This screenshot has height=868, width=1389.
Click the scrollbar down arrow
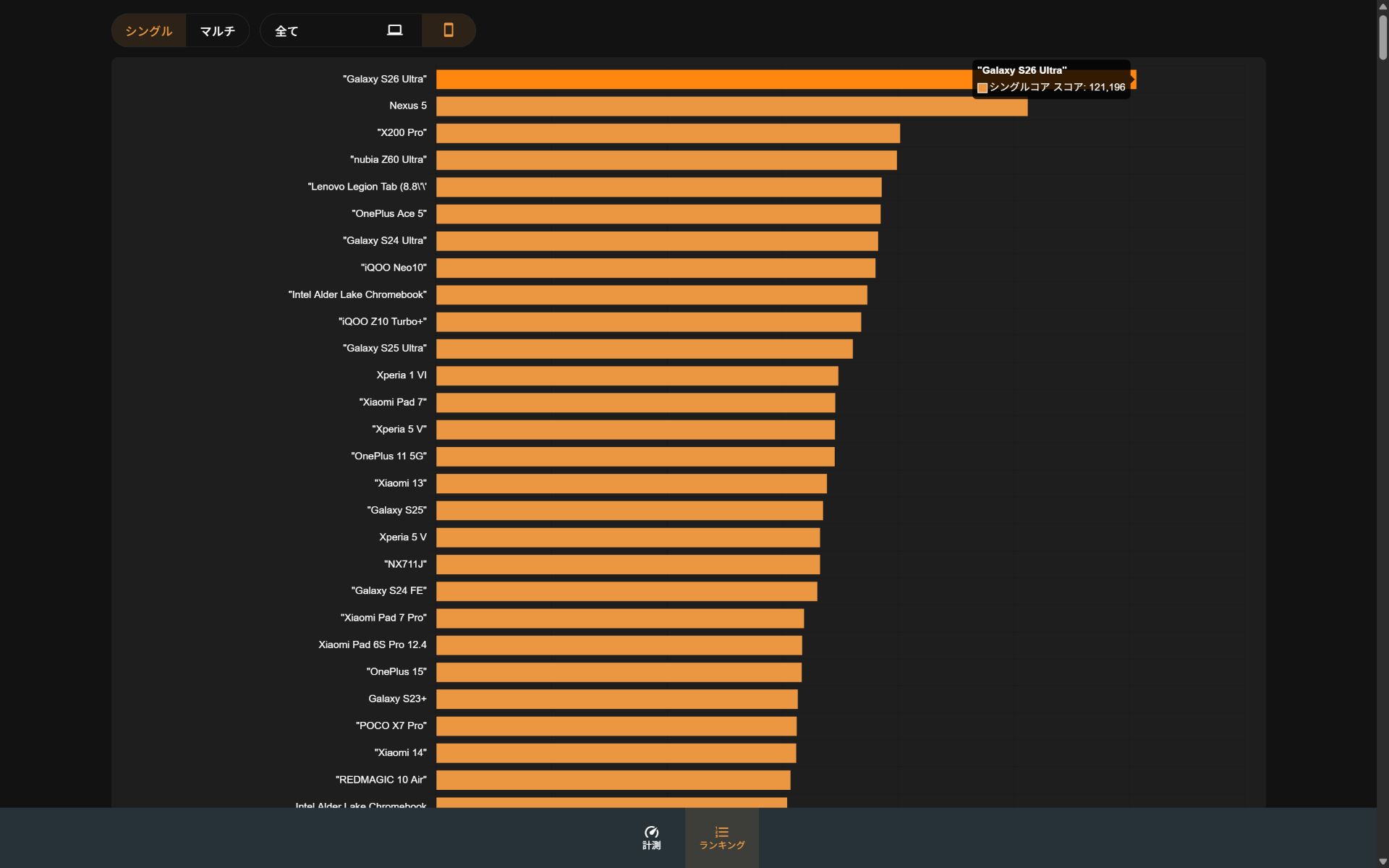point(1382,861)
